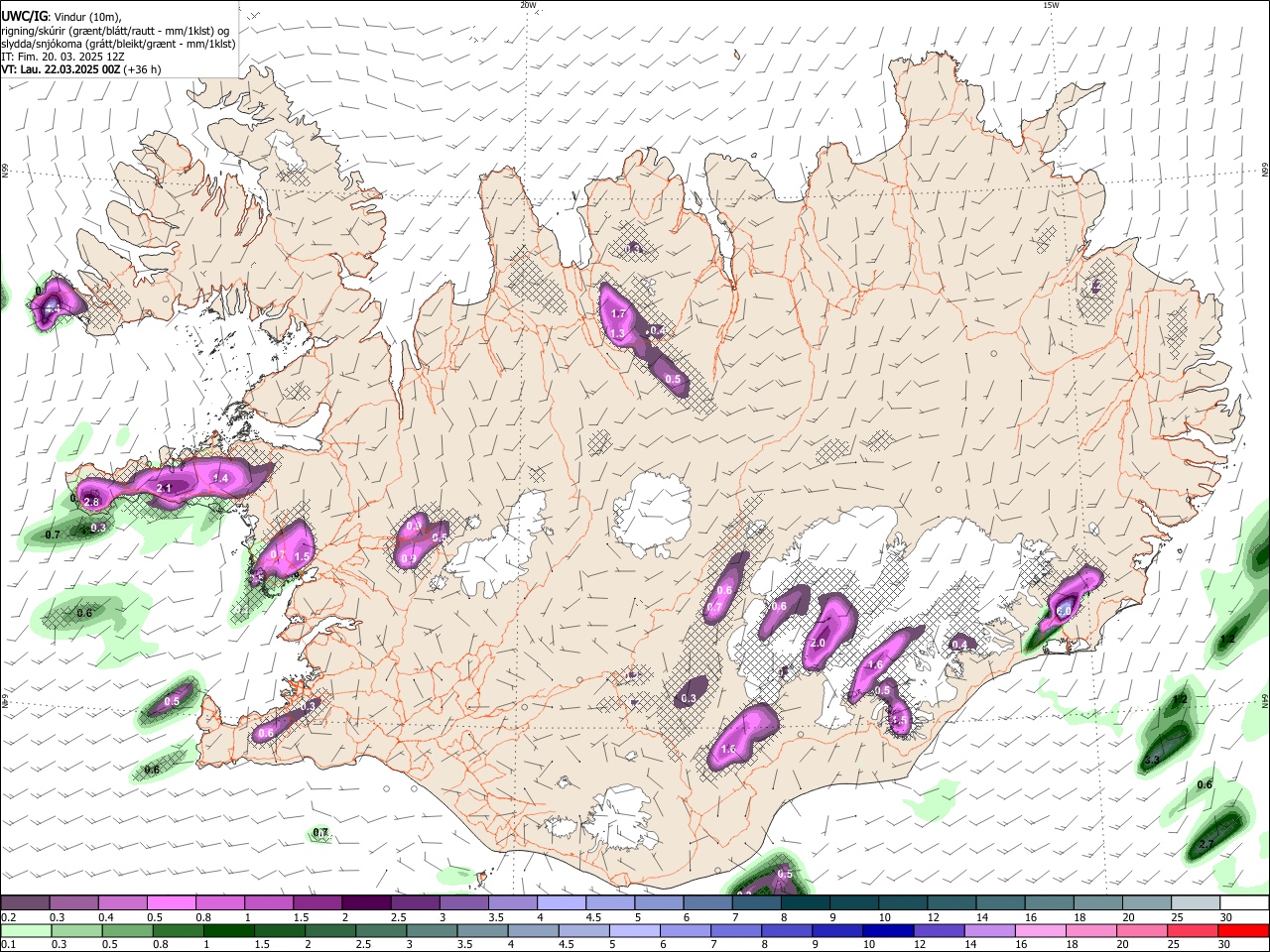Select the pale green 0.1 rain legend swatch
The width and height of the screenshot is (1270, 952).
pos(26,930)
